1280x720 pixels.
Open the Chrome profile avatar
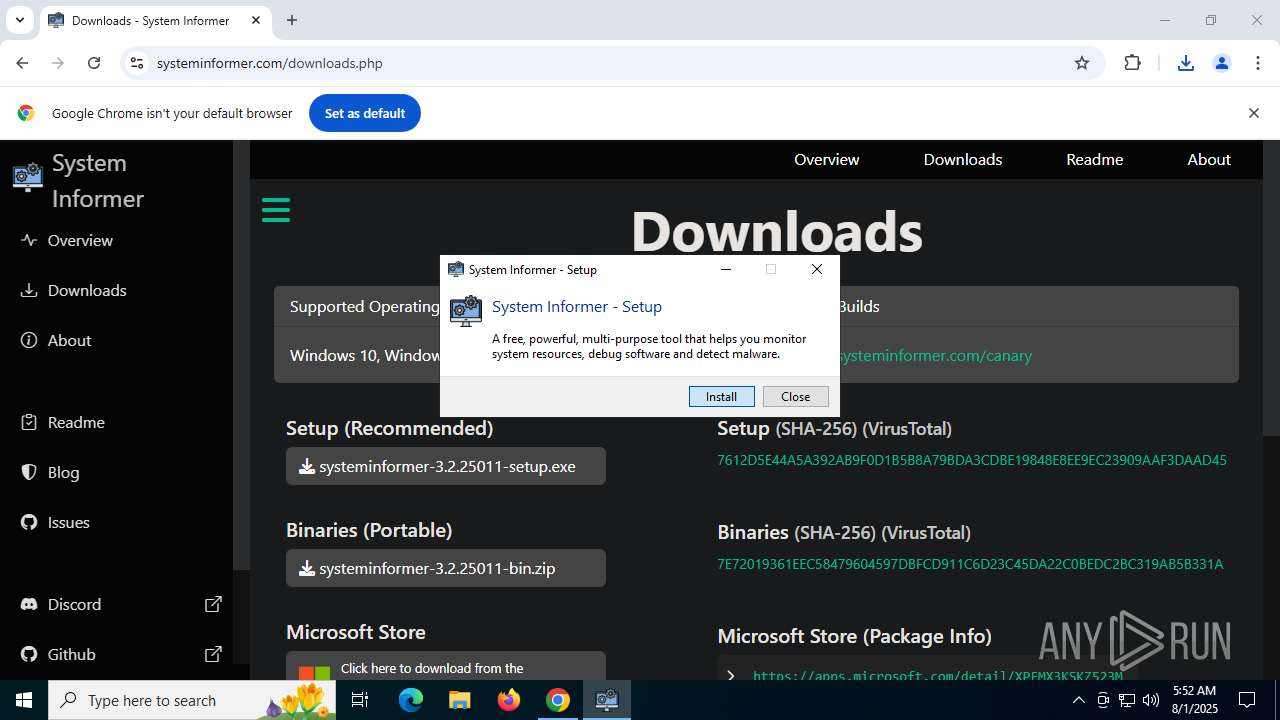(x=1222, y=63)
